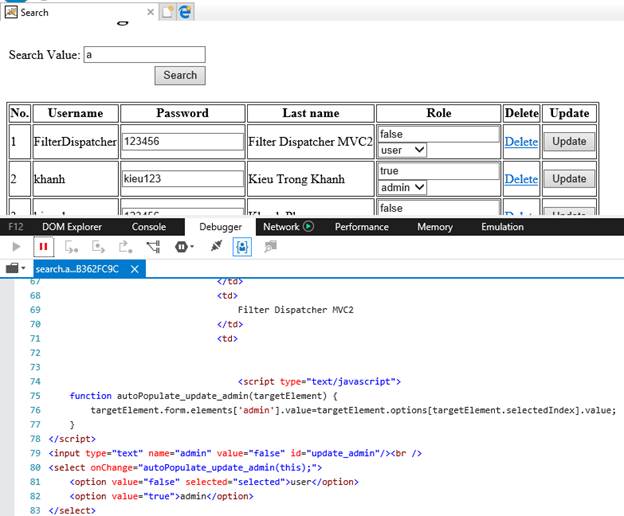
Task: Open the Memory tab
Action: [435, 227]
